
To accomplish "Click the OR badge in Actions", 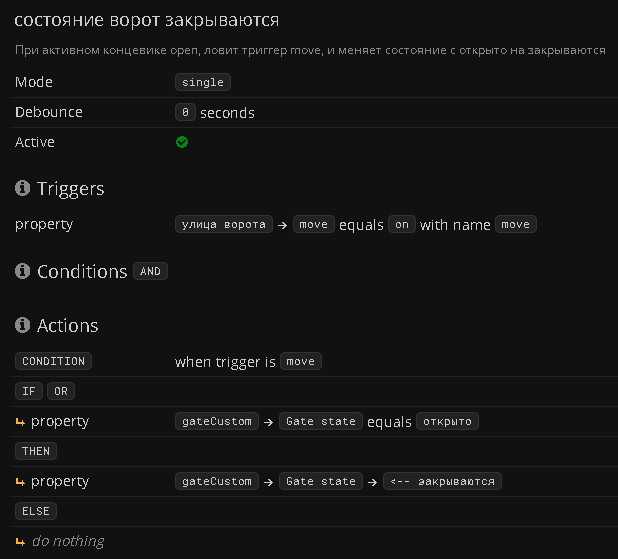I will 61,391.
